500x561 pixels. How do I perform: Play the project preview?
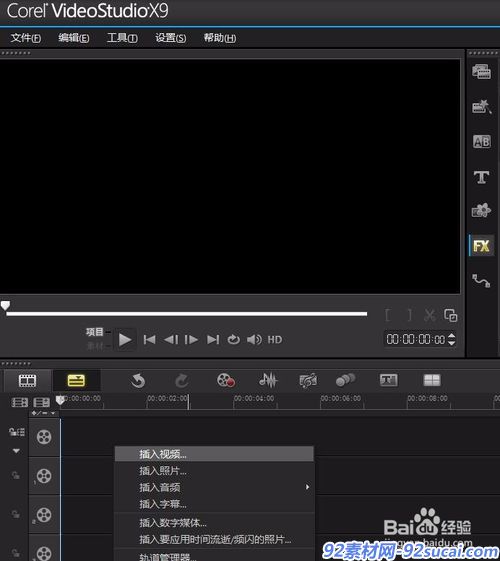pyautogui.click(x=125, y=340)
